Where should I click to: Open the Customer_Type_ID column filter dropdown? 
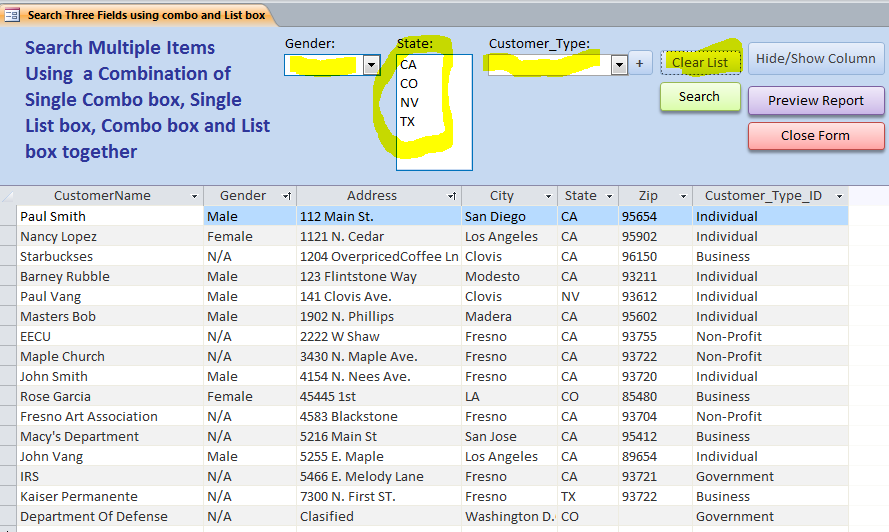click(x=840, y=196)
